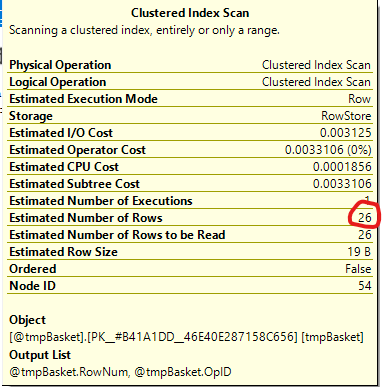Image resolution: width=382 pixels, height=387 pixels.
Task: Click the Subtree Cost value '0.0033106'
Action: tap(342, 184)
